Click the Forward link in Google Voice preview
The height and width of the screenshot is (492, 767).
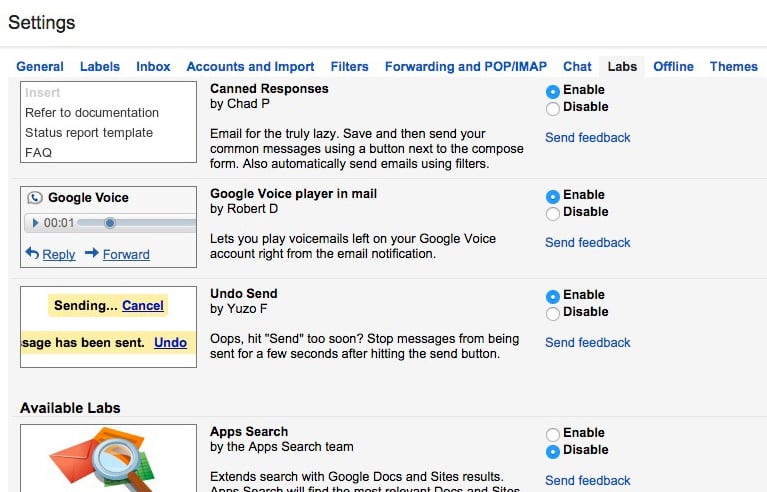(126, 255)
